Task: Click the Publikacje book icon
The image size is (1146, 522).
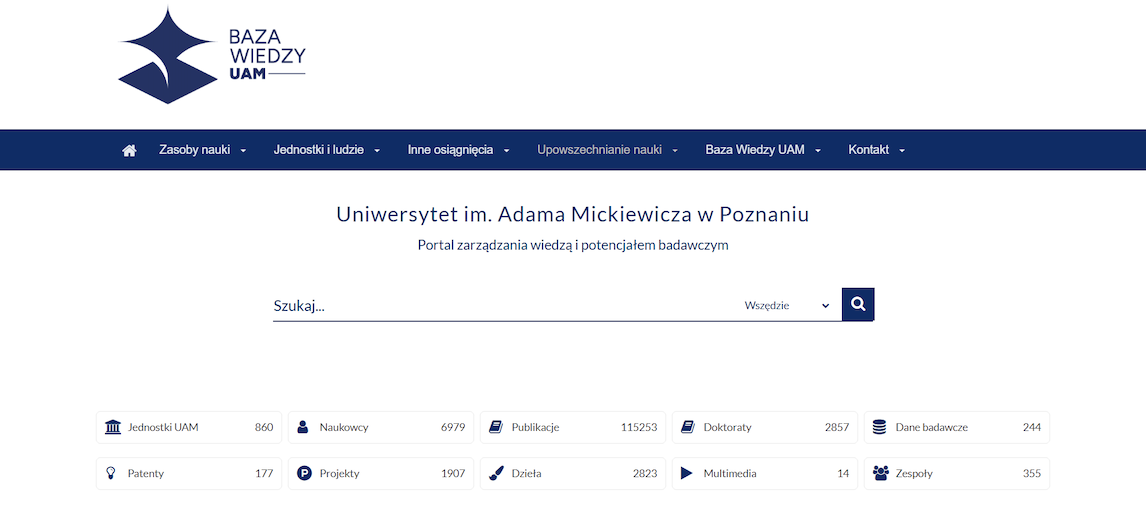Action: click(496, 427)
